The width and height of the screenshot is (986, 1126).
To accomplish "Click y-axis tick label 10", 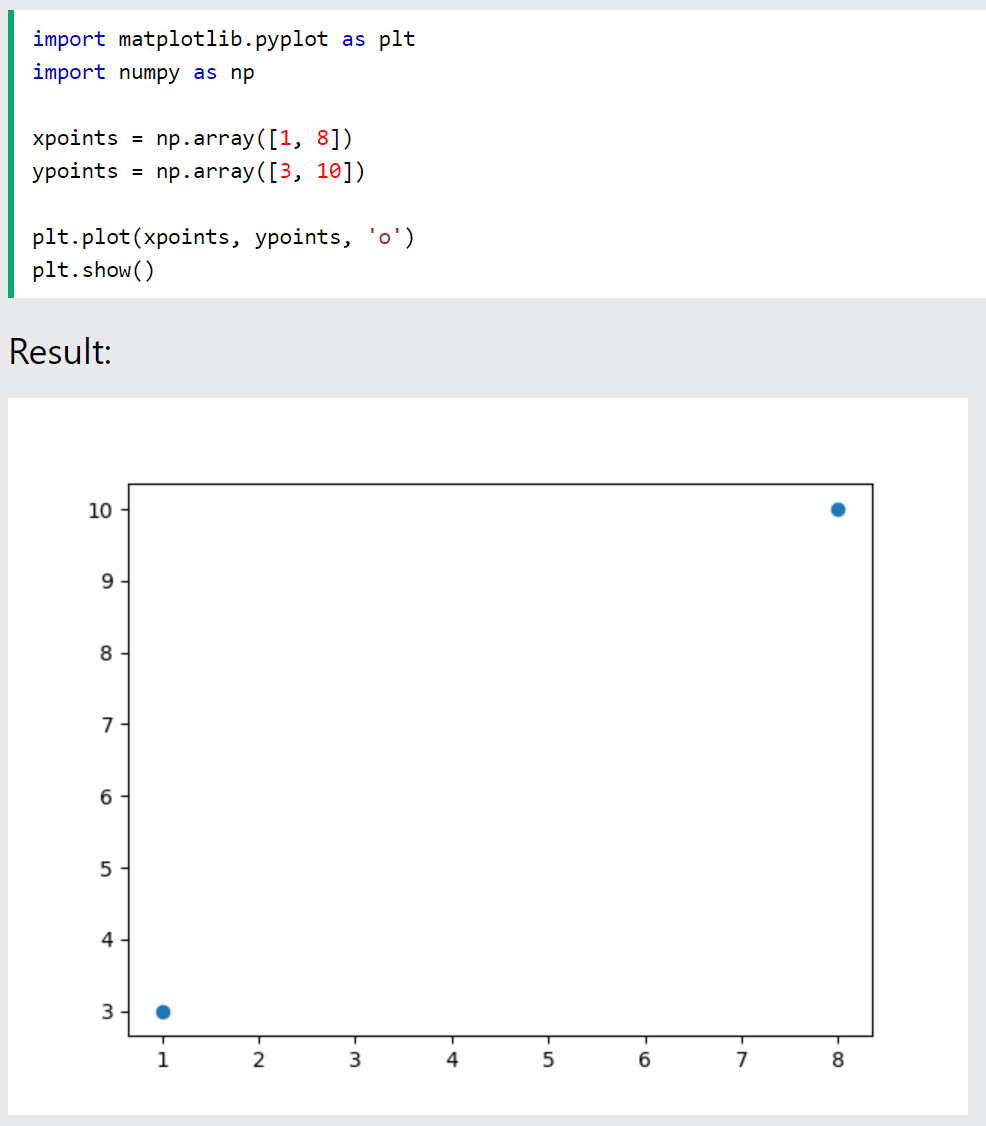I will point(100,511).
